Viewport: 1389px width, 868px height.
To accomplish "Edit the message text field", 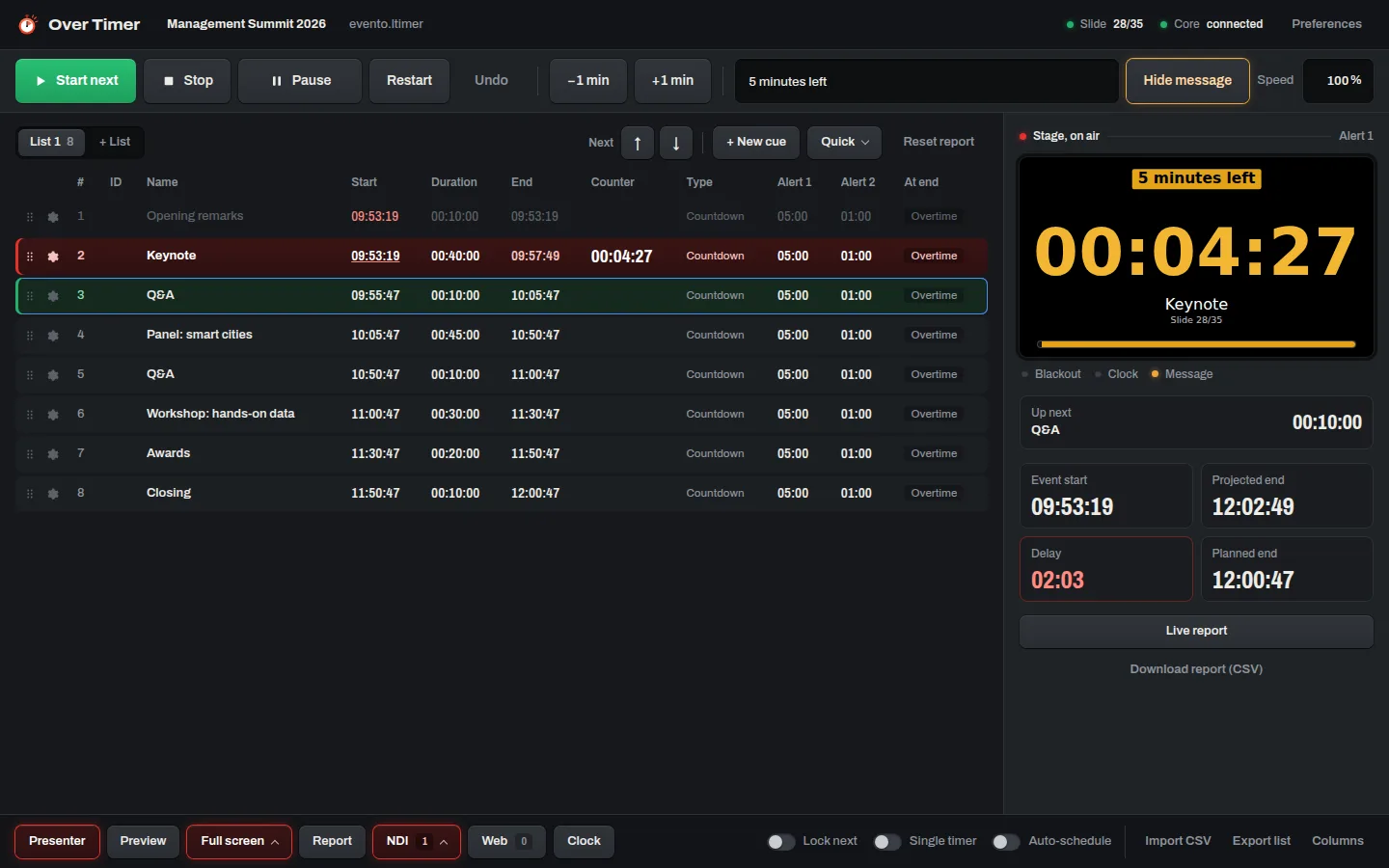I will click(x=927, y=81).
